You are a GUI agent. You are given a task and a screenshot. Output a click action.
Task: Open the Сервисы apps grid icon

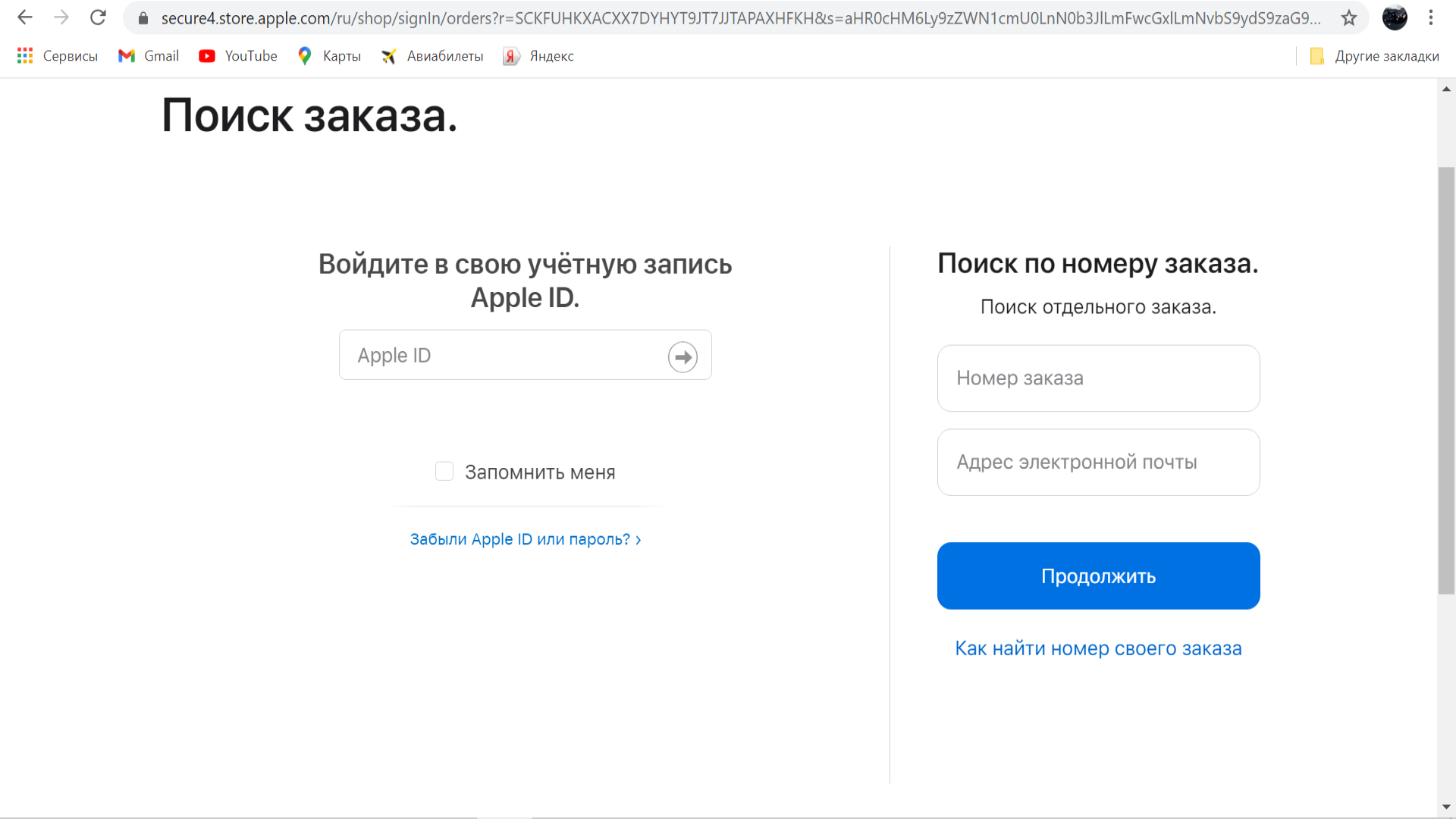25,55
